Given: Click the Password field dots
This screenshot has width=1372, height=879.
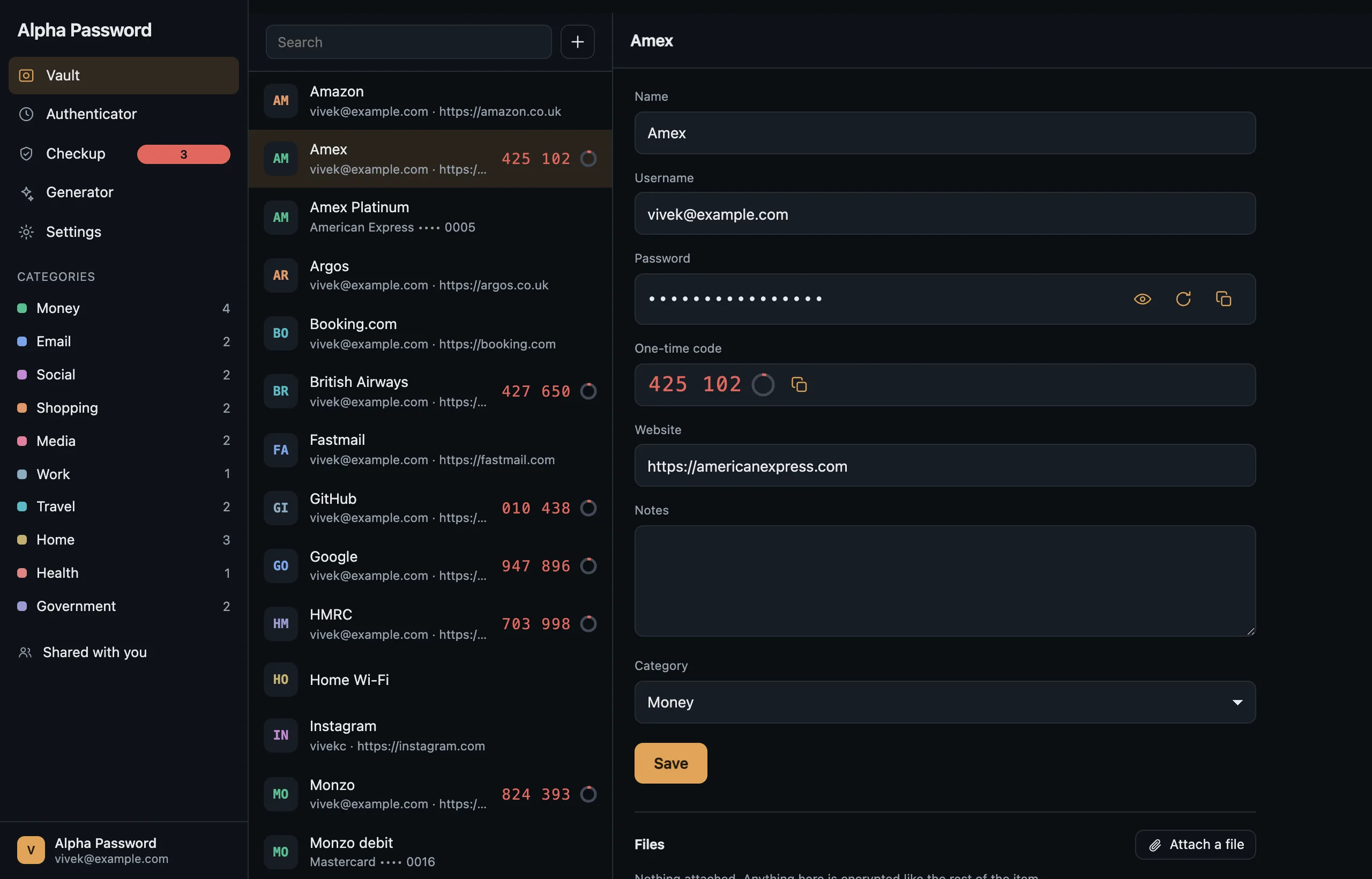Looking at the screenshot, I should tap(735, 299).
